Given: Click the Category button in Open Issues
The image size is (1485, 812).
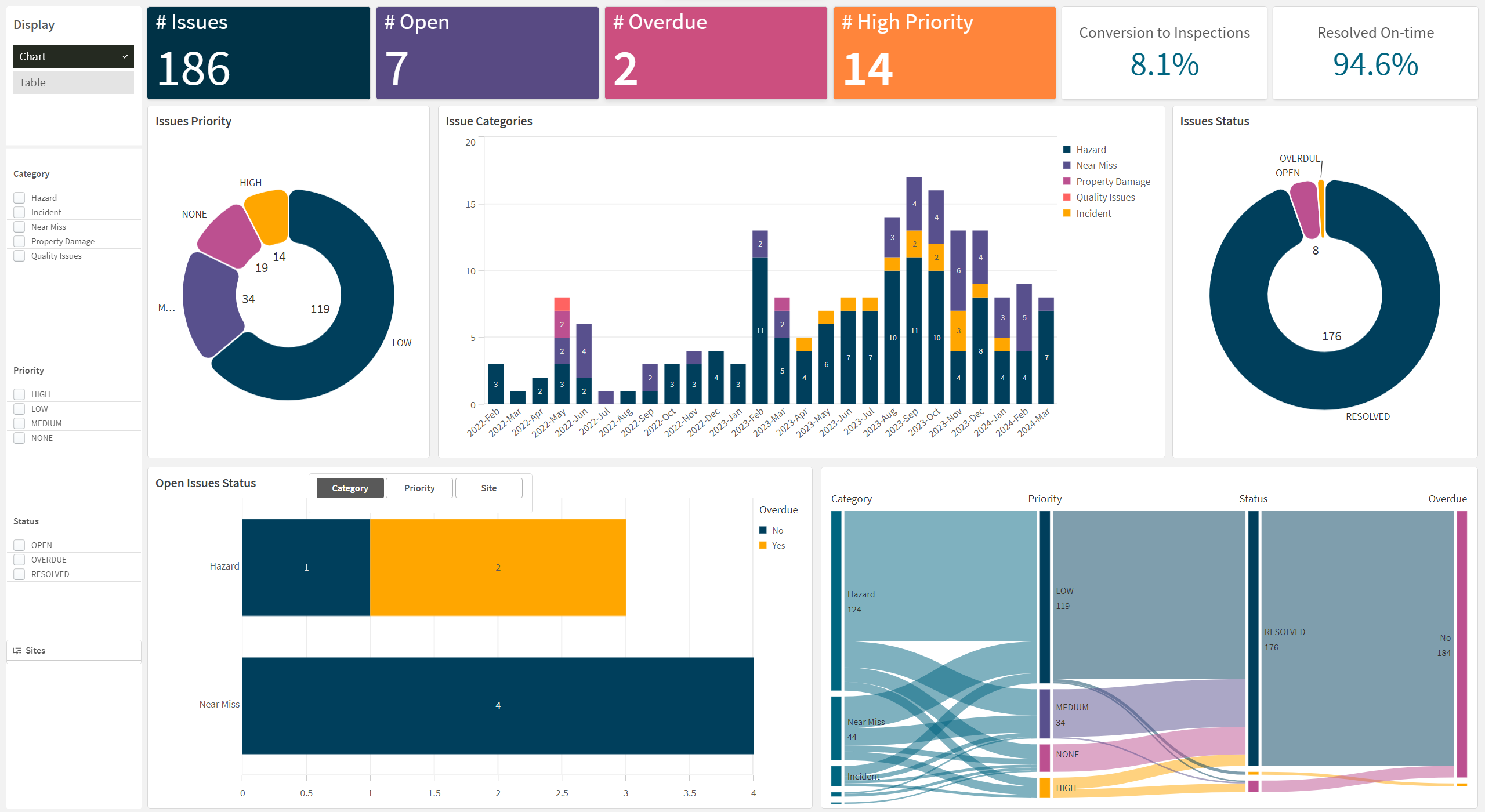Looking at the screenshot, I should point(350,488).
